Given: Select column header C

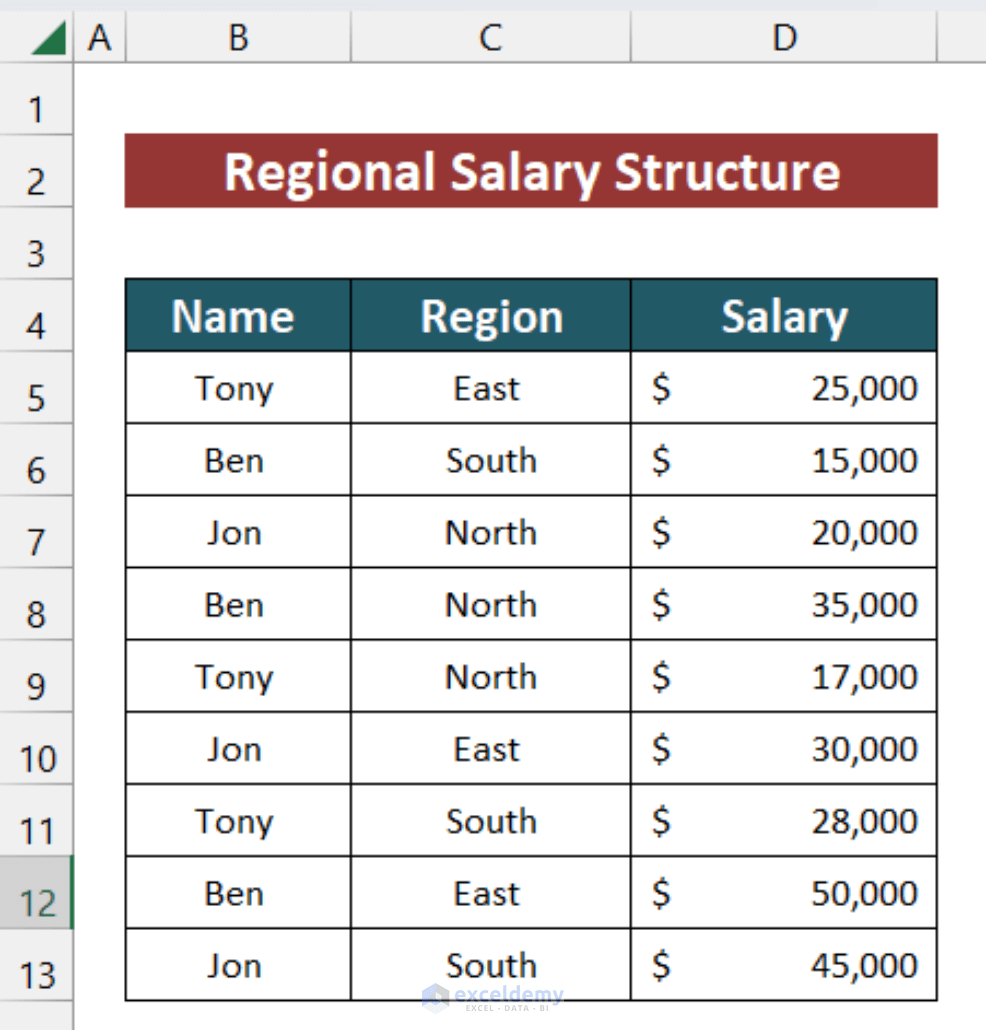Looking at the screenshot, I should (x=490, y=36).
